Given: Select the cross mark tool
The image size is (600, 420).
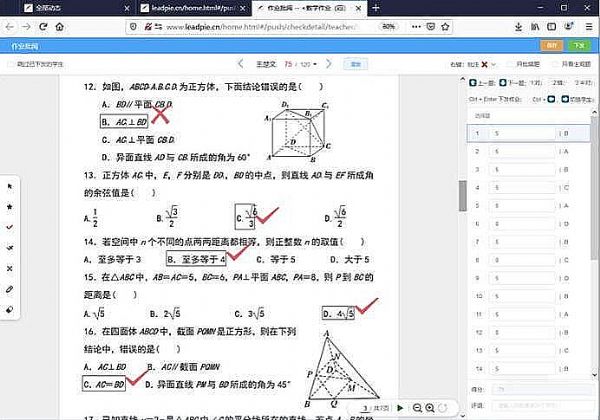Looking at the screenshot, I should click(x=10, y=269).
